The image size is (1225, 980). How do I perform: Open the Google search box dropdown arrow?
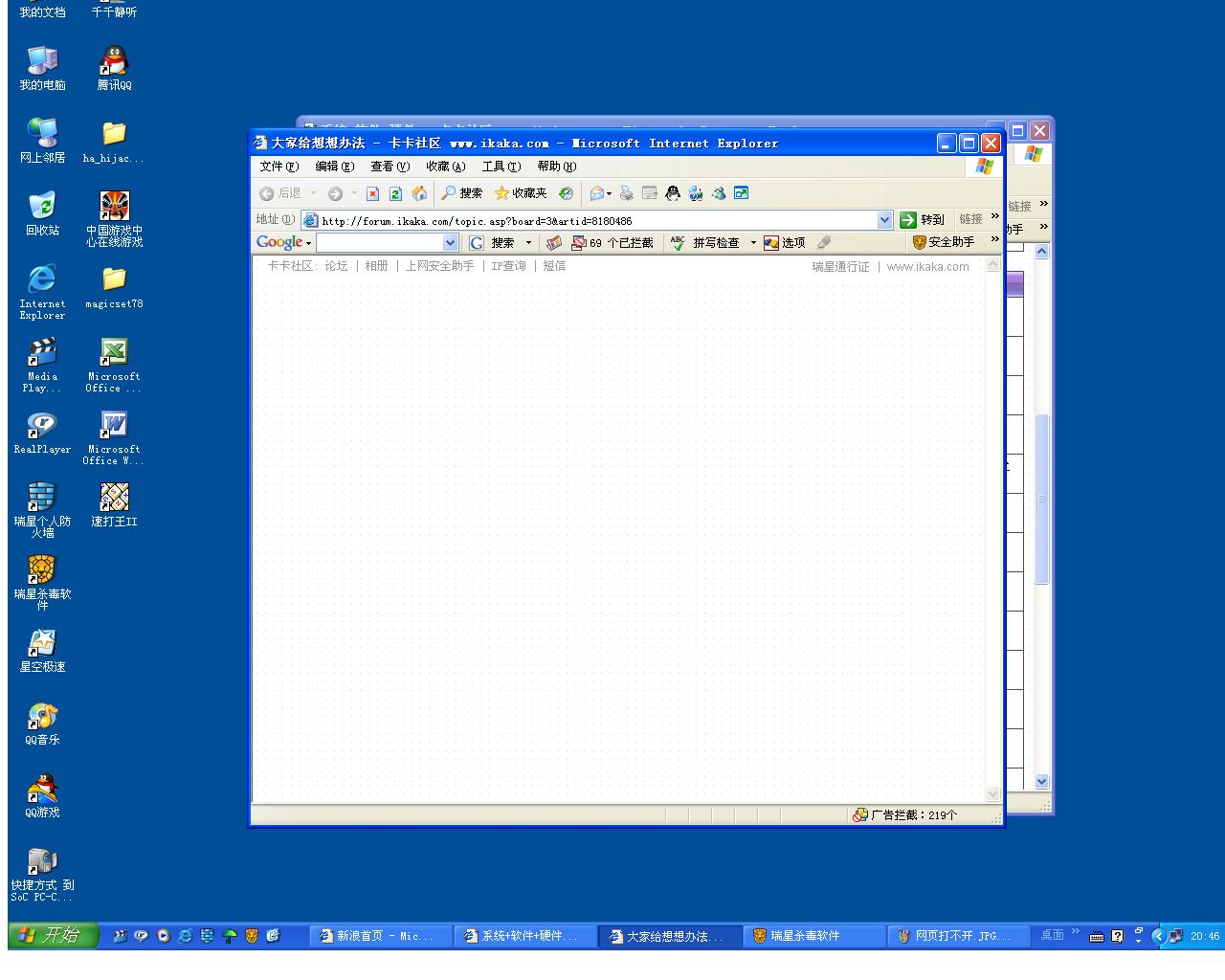click(451, 243)
